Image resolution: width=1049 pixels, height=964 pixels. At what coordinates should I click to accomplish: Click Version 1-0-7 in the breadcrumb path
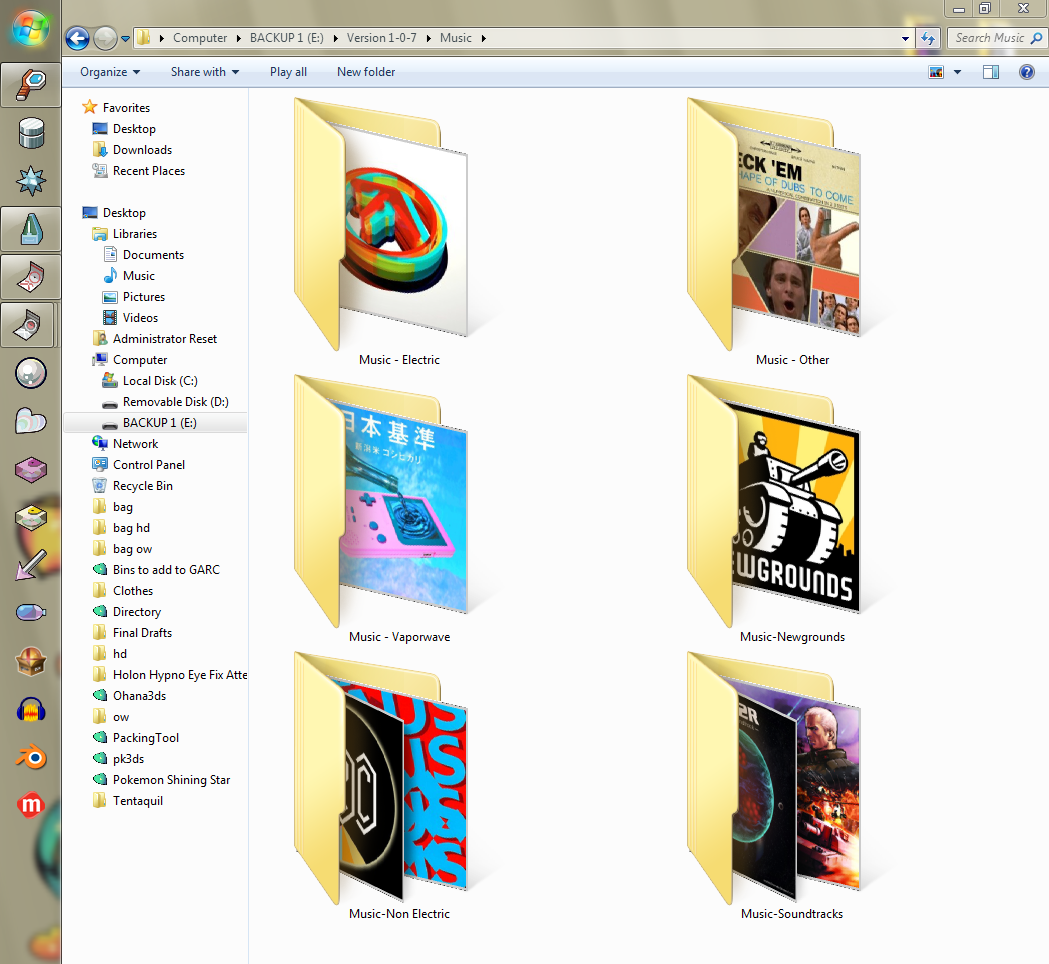point(381,38)
